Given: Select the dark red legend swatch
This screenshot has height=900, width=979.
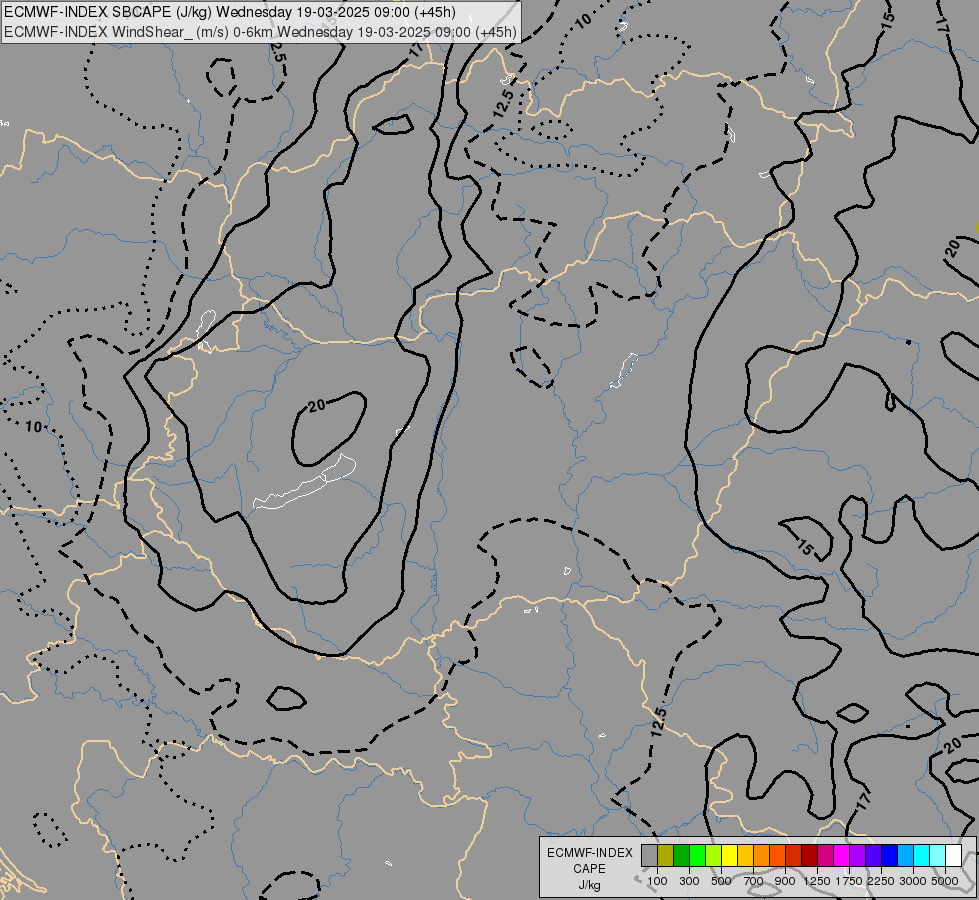Looking at the screenshot, I should tap(809, 856).
